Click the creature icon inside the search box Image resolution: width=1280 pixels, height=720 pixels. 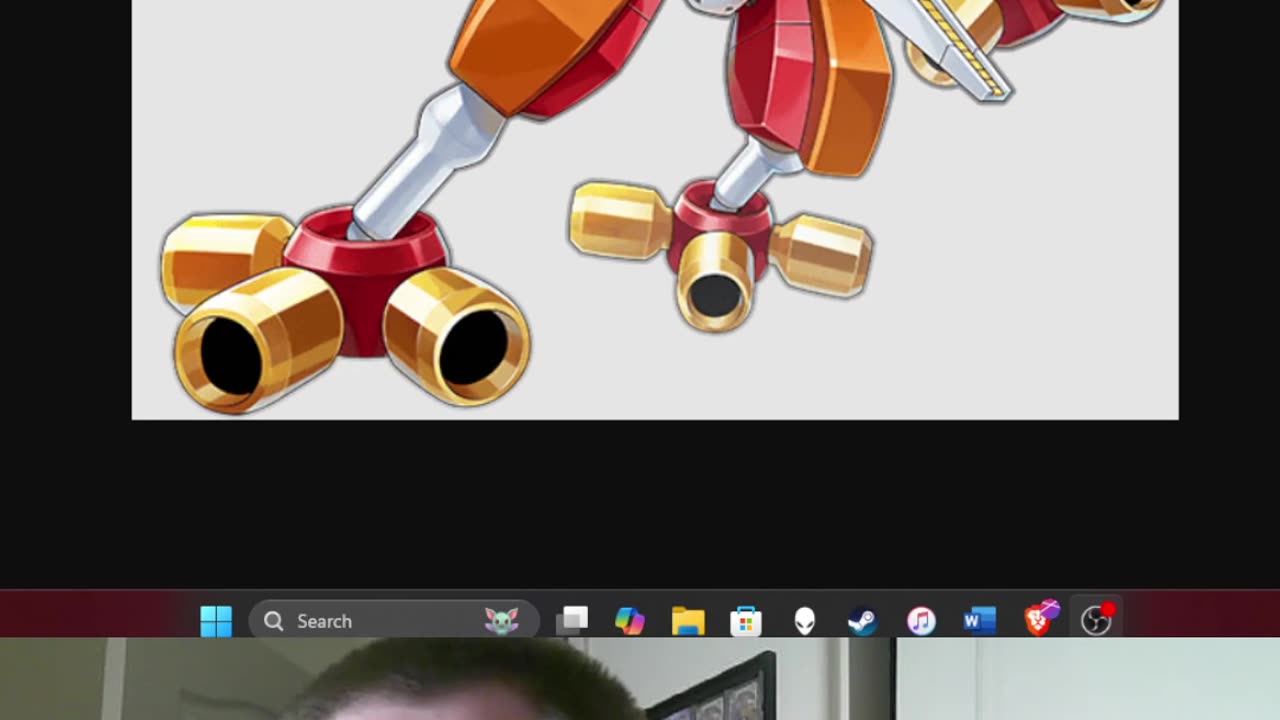[x=502, y=621]
